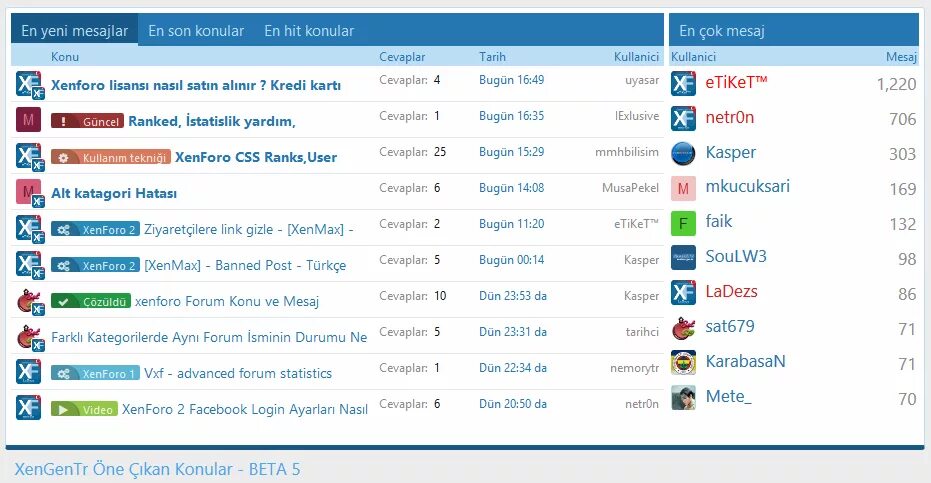Click avatar beside XenForo CSS Ranks thread
This screenshot has height=483, width=931.
pyautogui.click(x=28, y=156)
